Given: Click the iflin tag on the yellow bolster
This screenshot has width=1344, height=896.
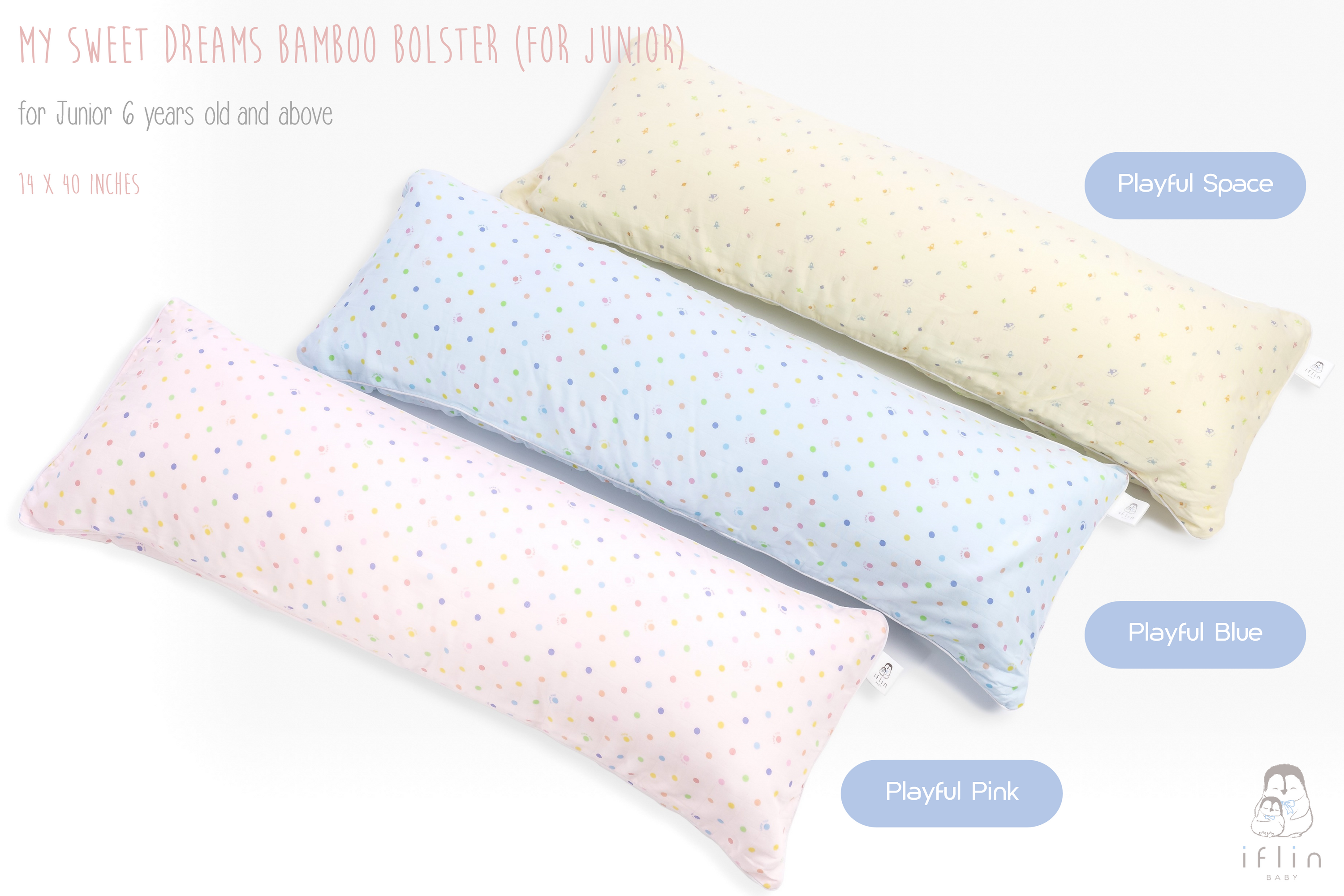Looking at the screenshot, I should 1315,372.
